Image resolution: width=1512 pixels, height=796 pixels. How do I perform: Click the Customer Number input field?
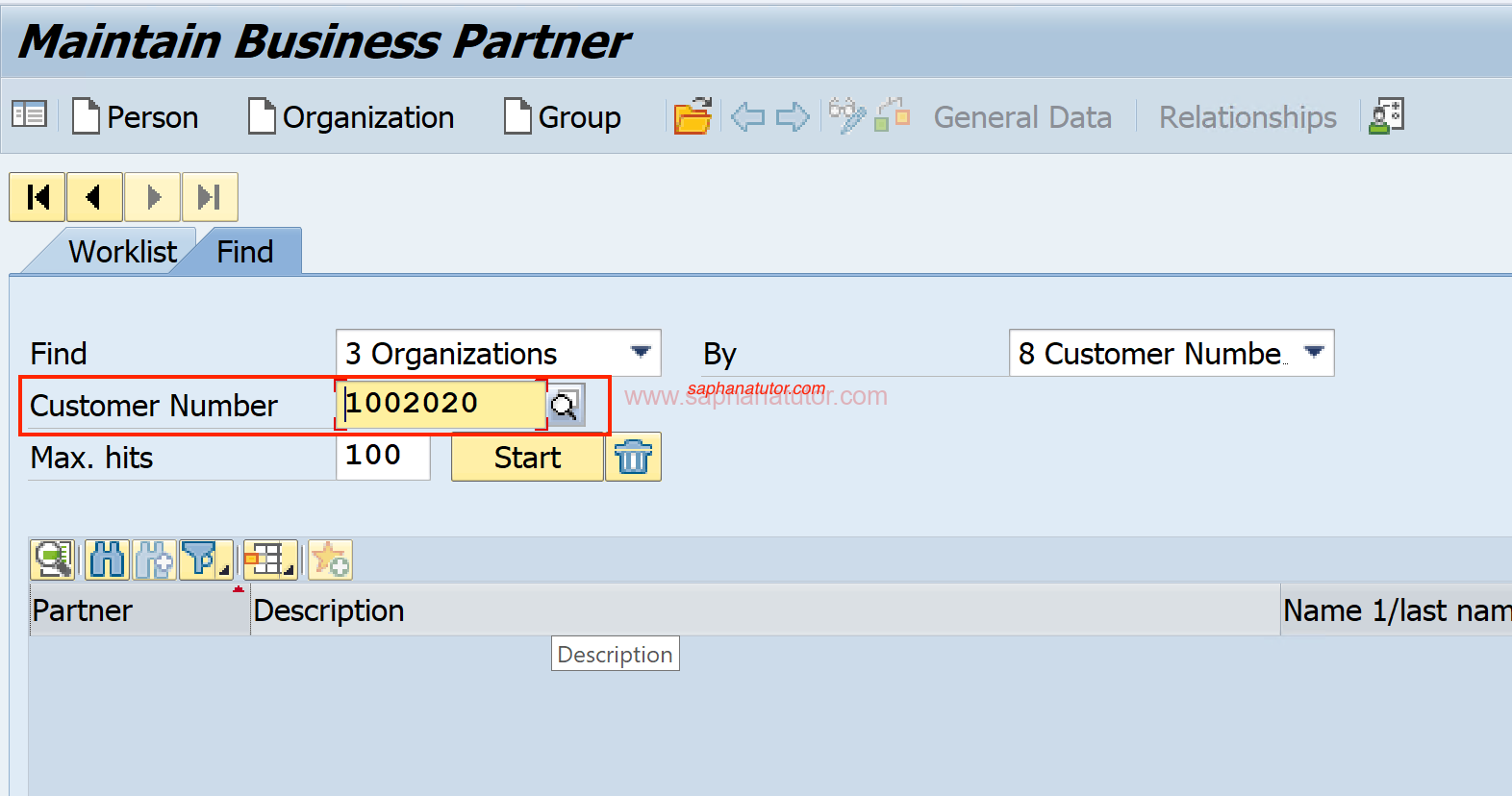tap(441, 404)
